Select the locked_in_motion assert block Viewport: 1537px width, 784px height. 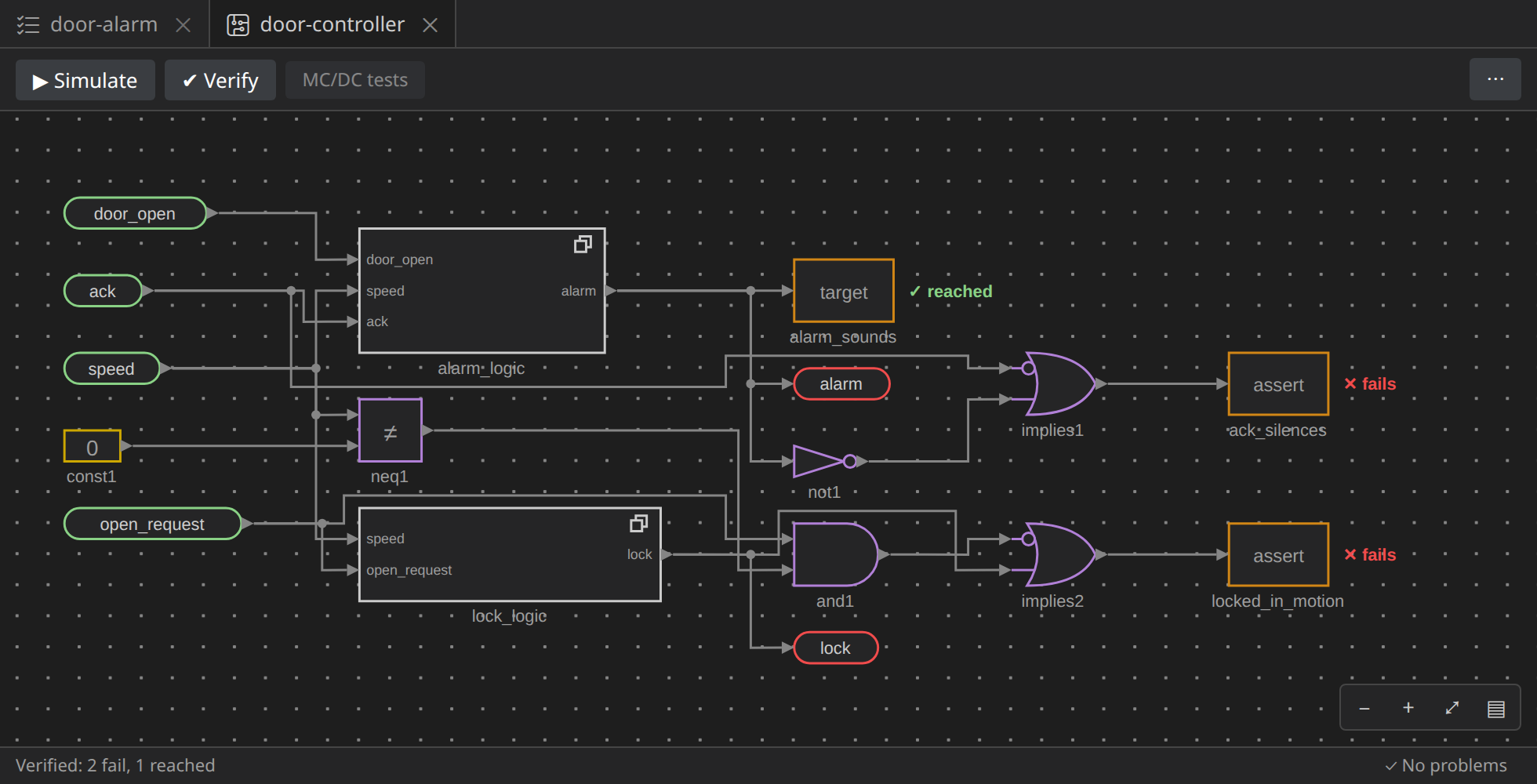tap(1278, 554)
